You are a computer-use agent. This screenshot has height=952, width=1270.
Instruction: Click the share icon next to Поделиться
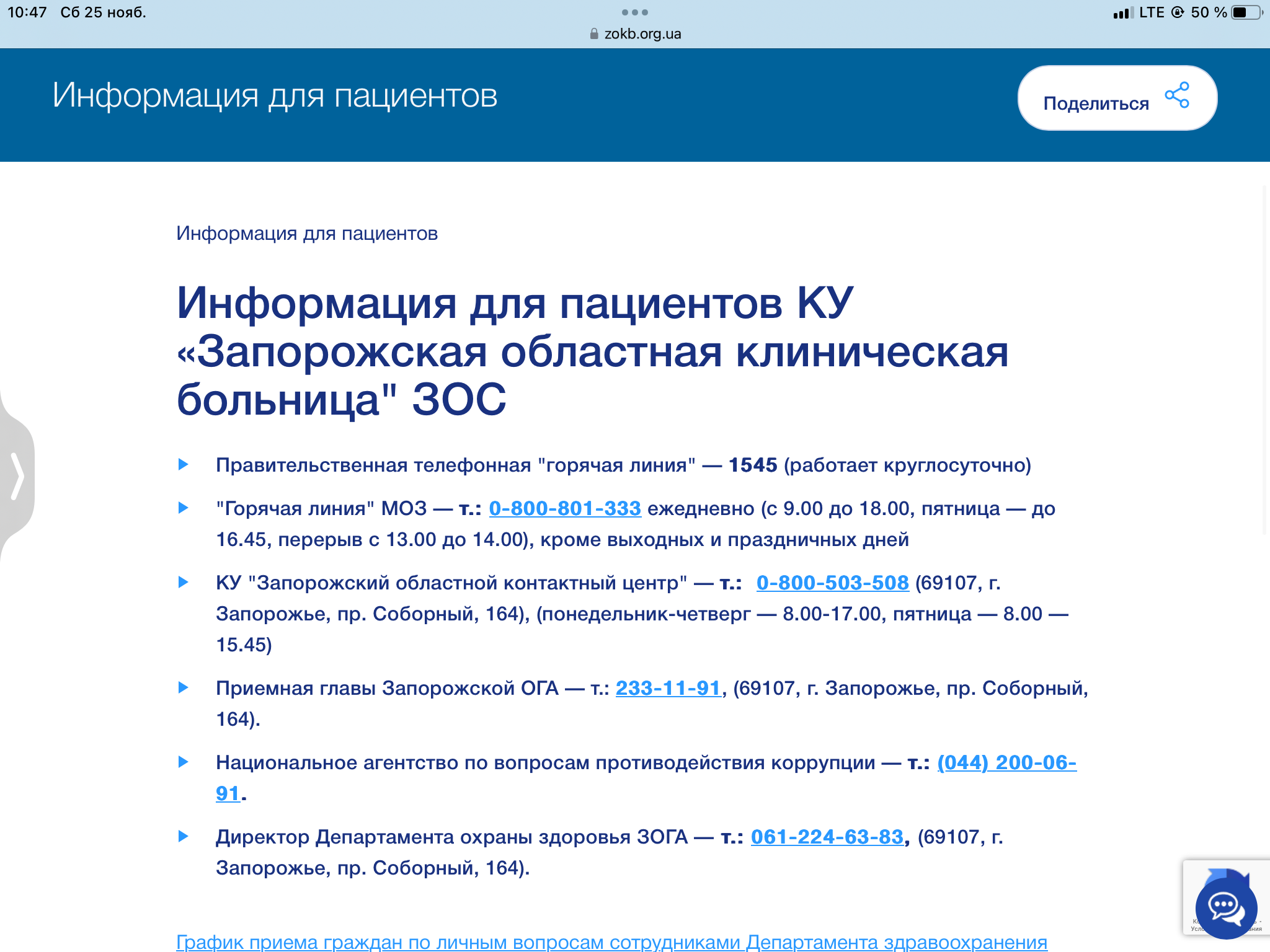point(1176,96)
